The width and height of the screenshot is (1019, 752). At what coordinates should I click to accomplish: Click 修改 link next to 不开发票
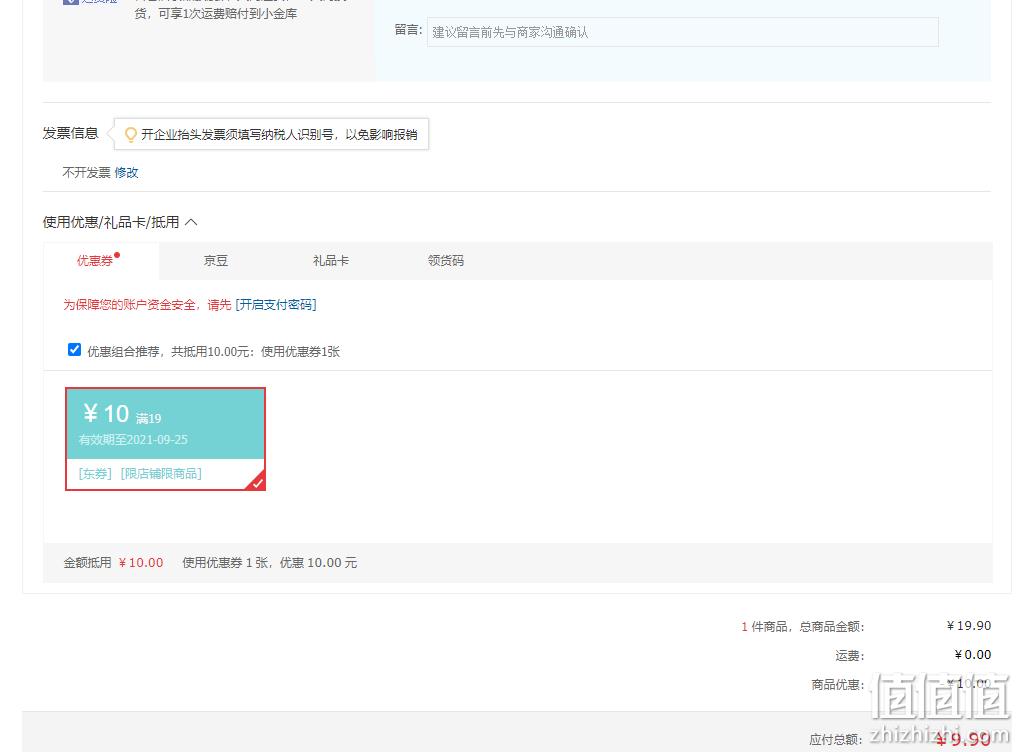pos(126,172)
